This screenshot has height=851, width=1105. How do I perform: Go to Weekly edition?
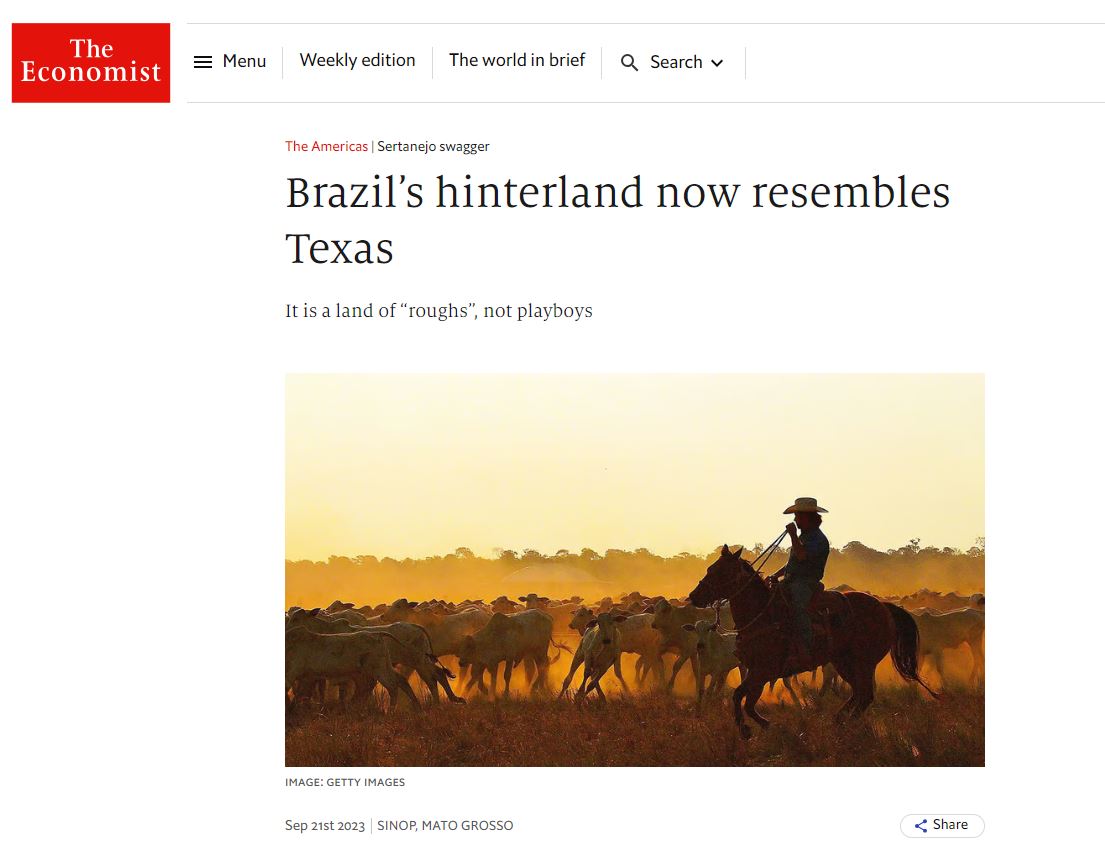[357, 61]
